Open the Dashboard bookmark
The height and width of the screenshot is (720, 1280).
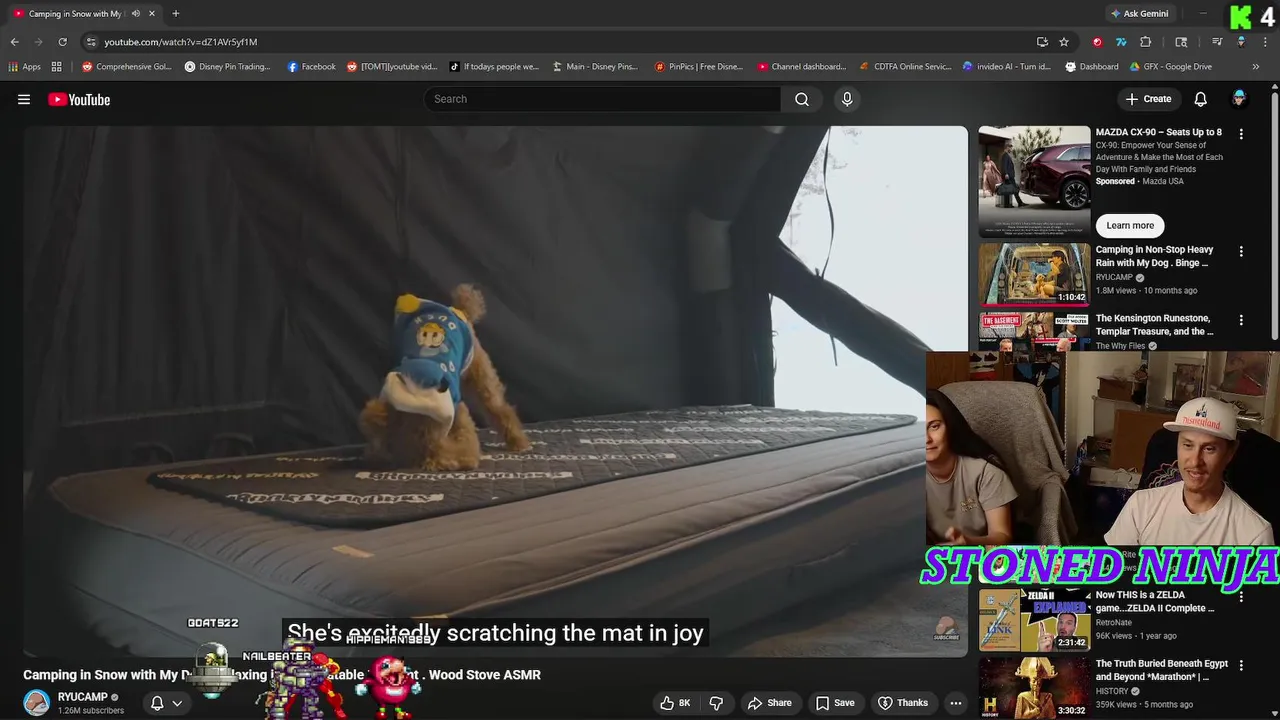pyautogui.click(x=1092, y=67)
